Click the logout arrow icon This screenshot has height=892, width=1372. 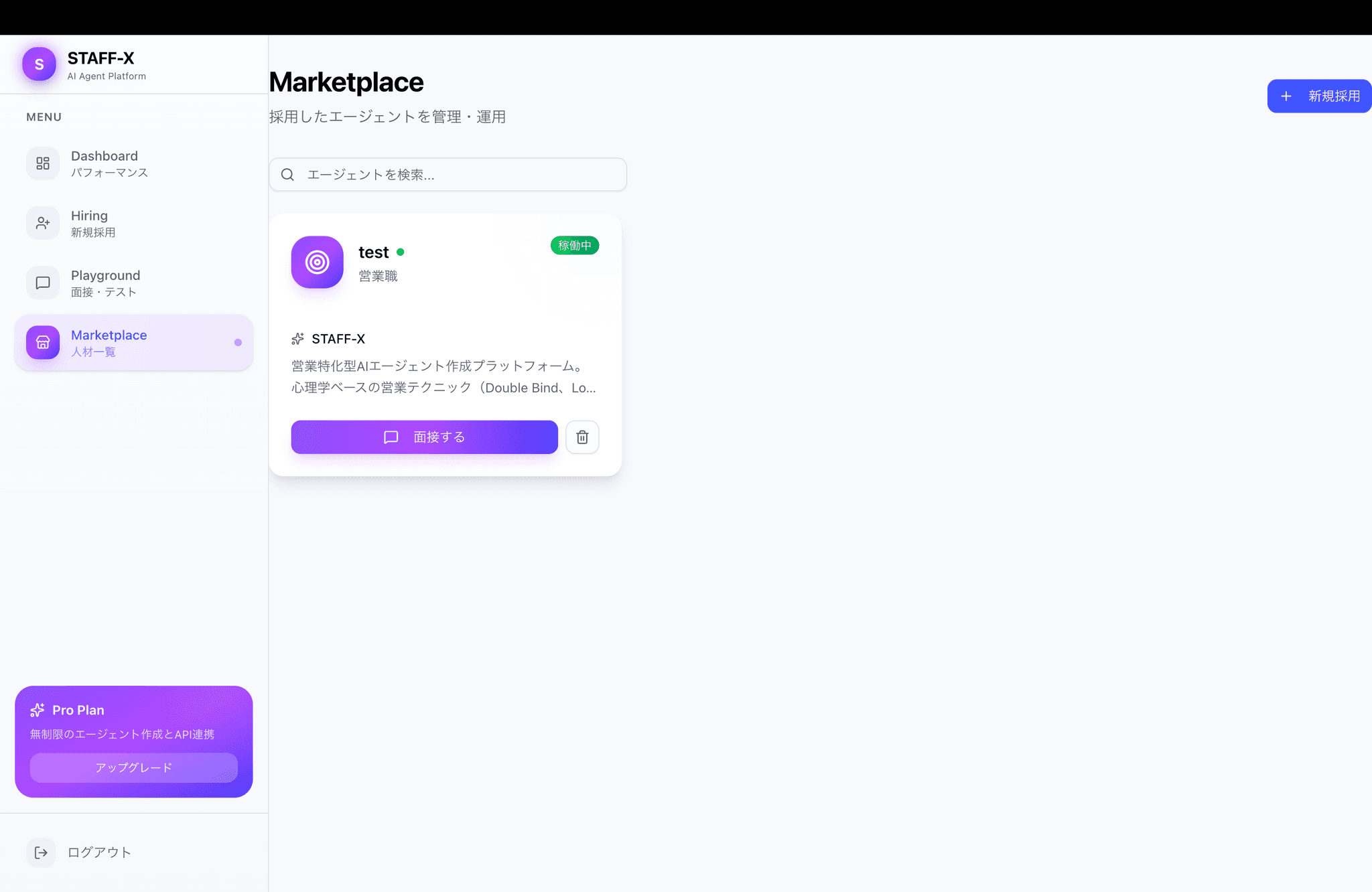pyautogui.click(x=42, y=852)
